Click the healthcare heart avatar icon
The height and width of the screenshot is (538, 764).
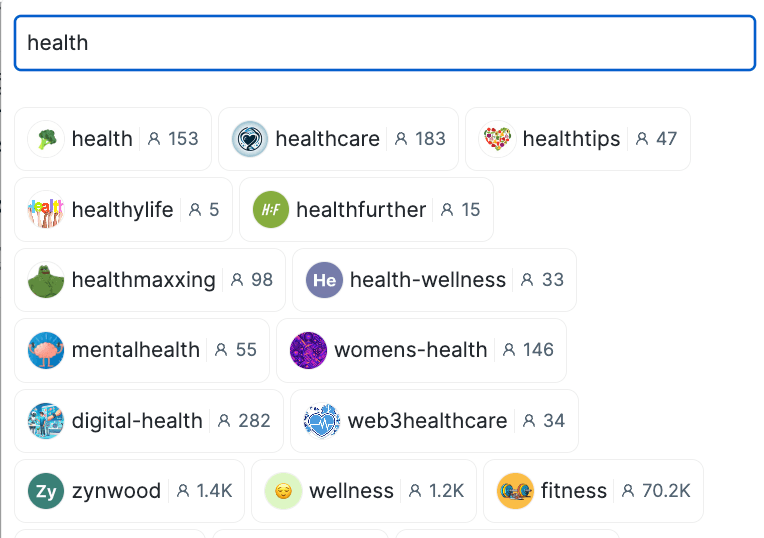250,139
